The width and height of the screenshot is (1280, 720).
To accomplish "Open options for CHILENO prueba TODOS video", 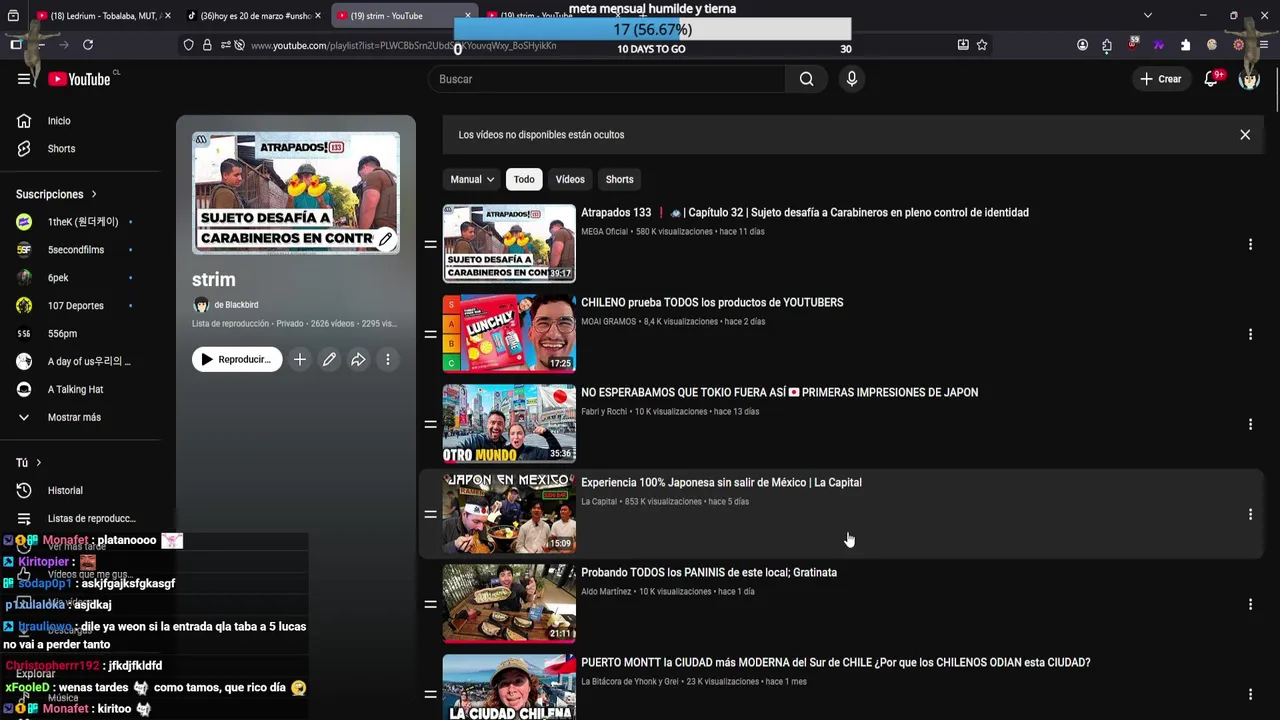I will click(1250, 334).
